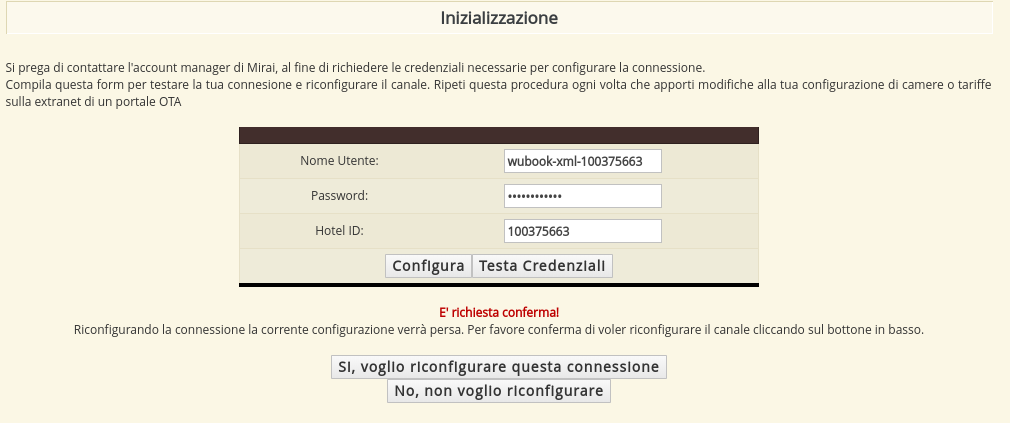Decline with No, non voglio riconfigurare
Viewport: 1010px width, 423px height.
tap(498, 391)
